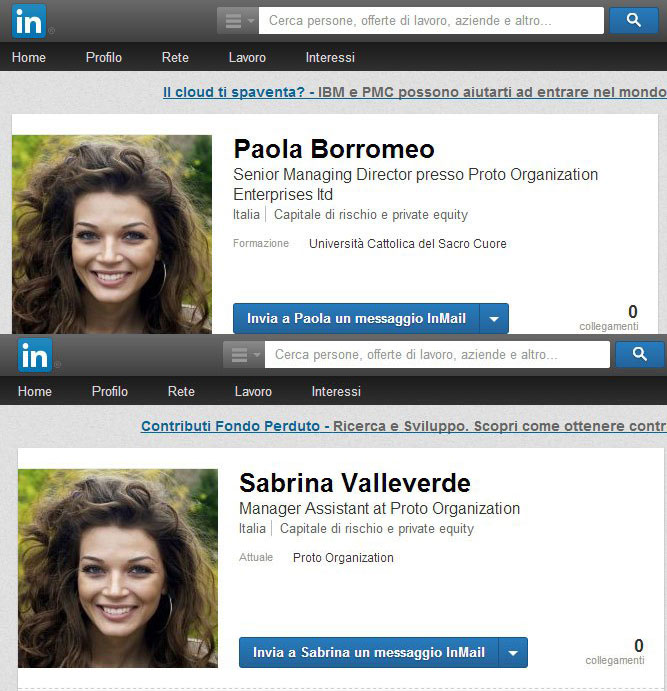This screenshot has height=691, width=667.
Task: Click Paola's '0 collegamenti' count
Action: click(x=609, y=318)
